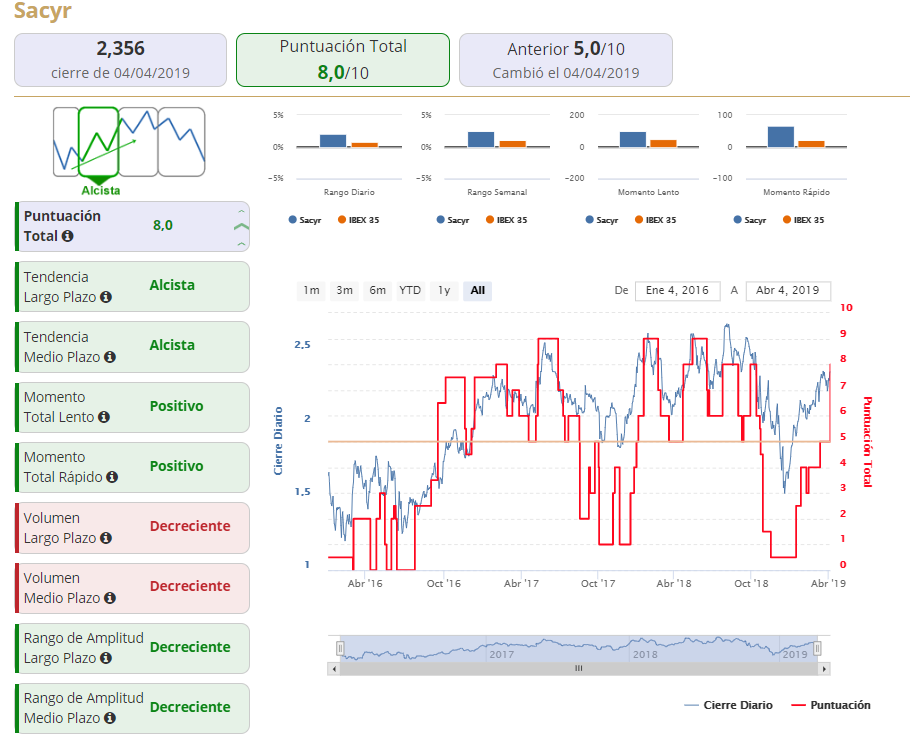Open info icon for Momento Total Lento

coord(104,417)
